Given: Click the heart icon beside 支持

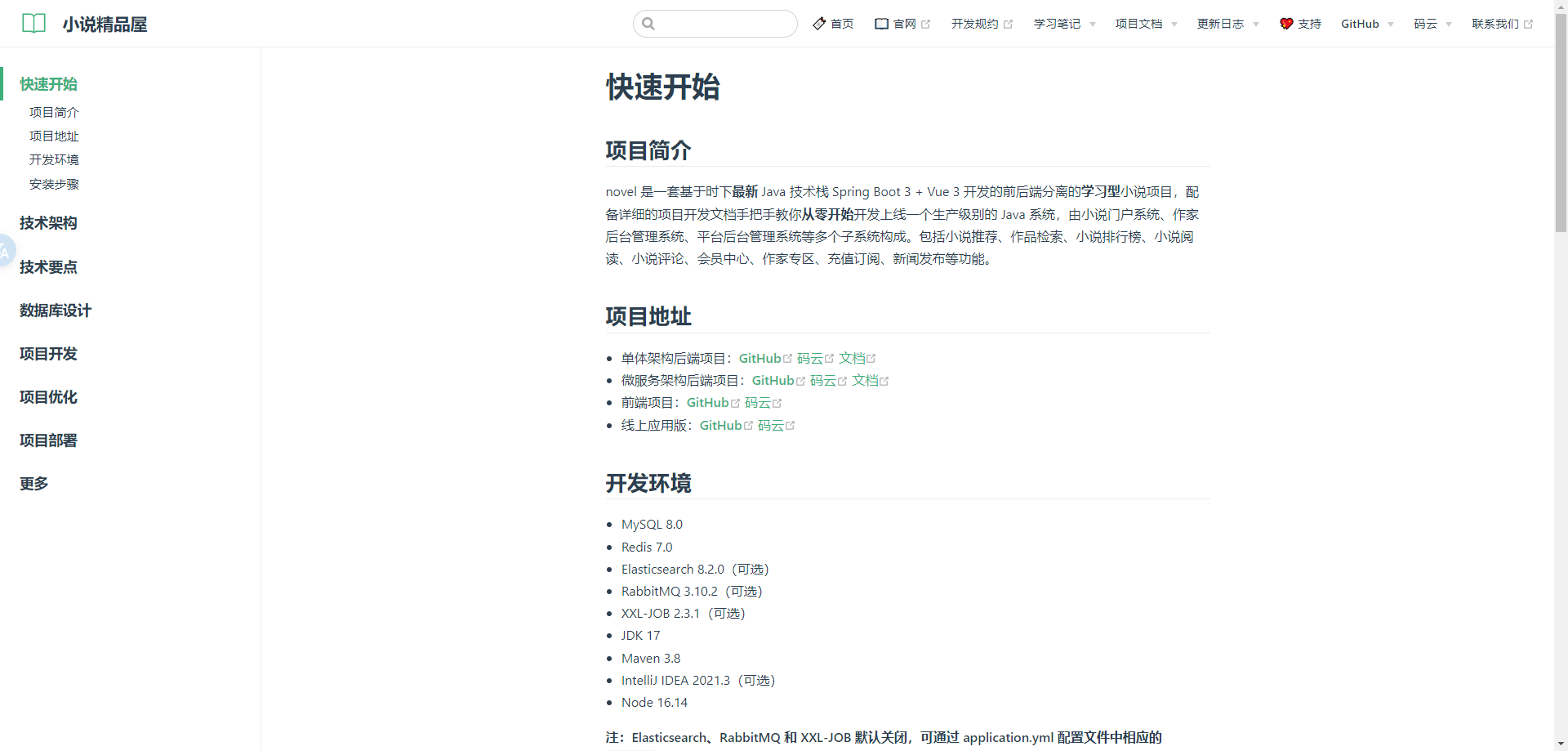Looking at the screenshot, I should tap(1285, 24).
